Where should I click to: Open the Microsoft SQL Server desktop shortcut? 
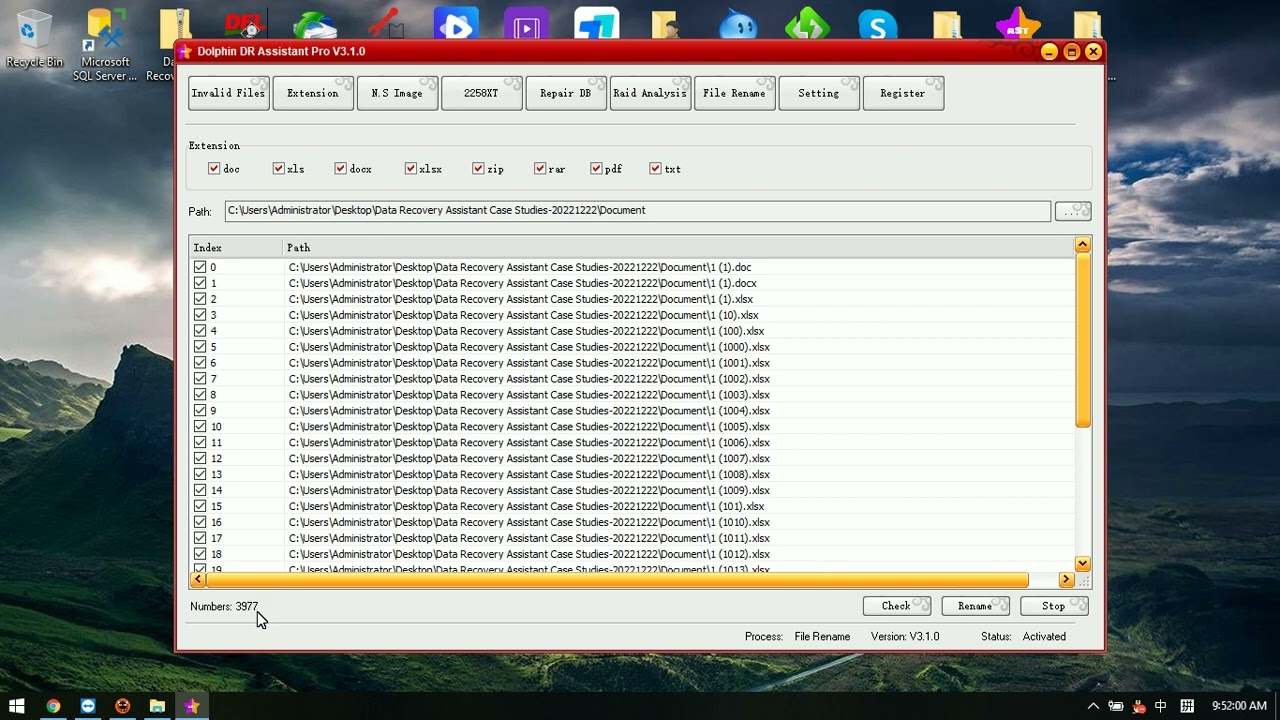coord(105,44)
